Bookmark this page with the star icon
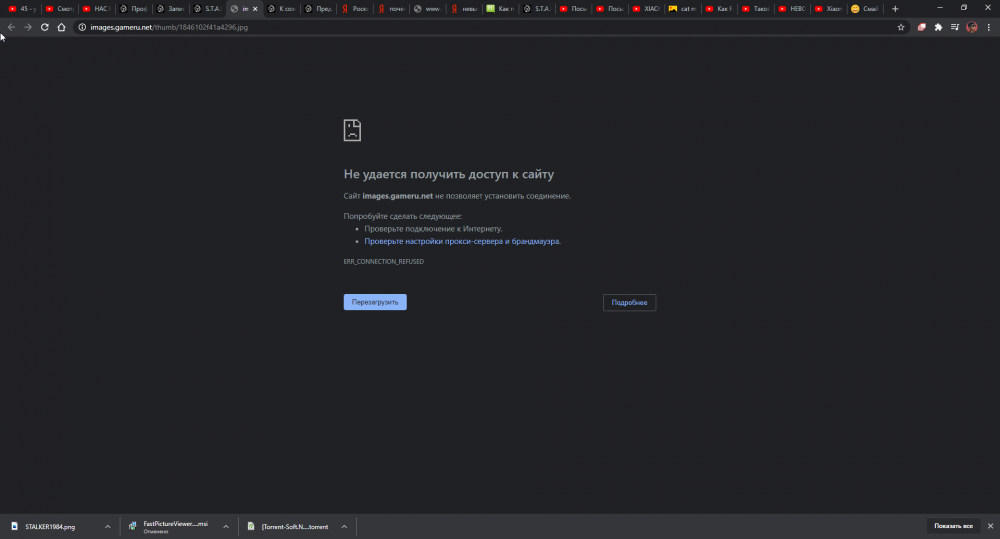 (x=901, y=27)
